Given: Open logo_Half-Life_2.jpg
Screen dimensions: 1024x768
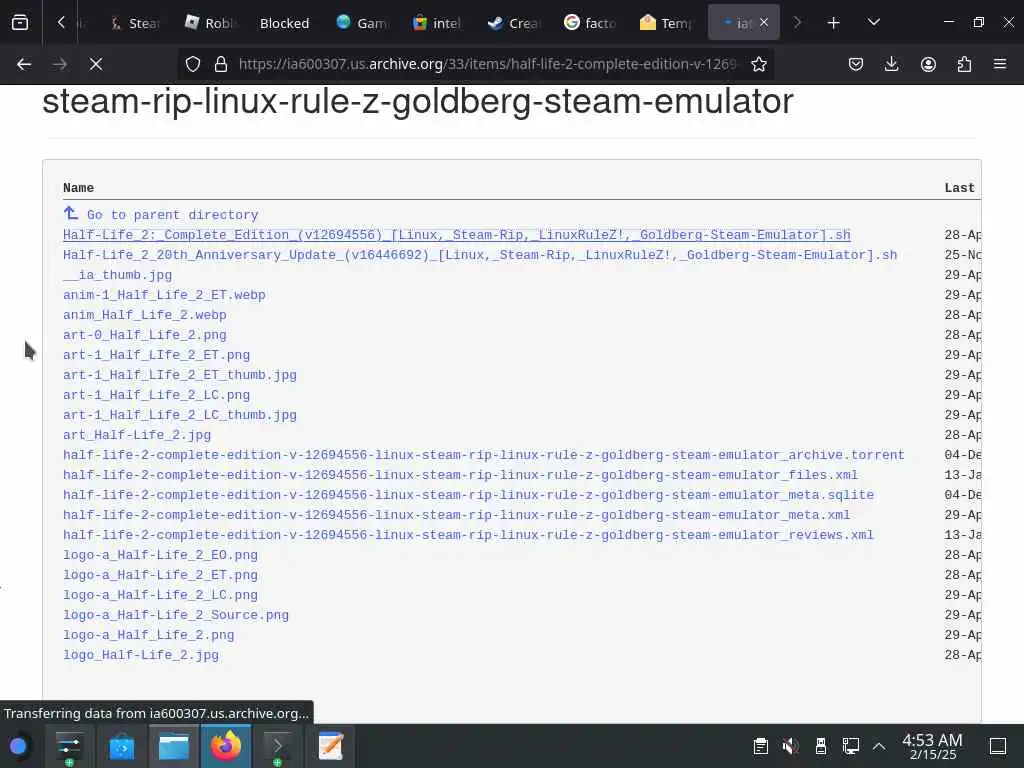Looking at the screenshot, I should pos(140,655).
